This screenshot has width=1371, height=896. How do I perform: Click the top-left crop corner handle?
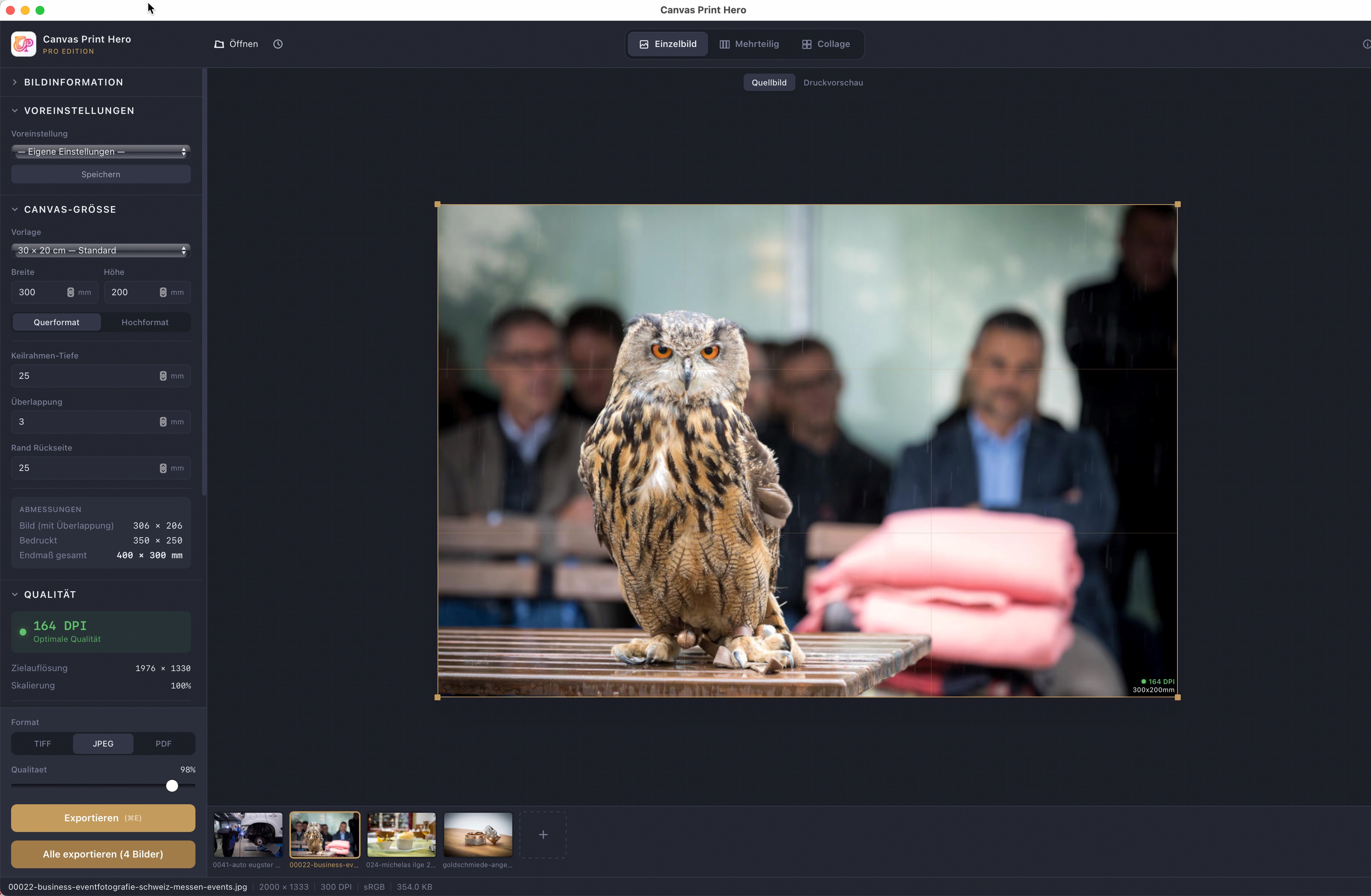[438, 205]
